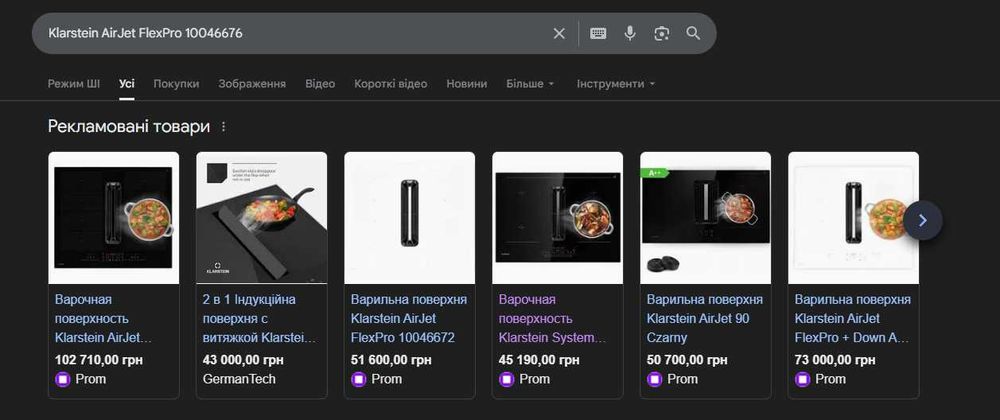Open the FlexPro + Down A product image
Image resolution: width=1000 pixels, height=420 pixels.
point(853,218)
